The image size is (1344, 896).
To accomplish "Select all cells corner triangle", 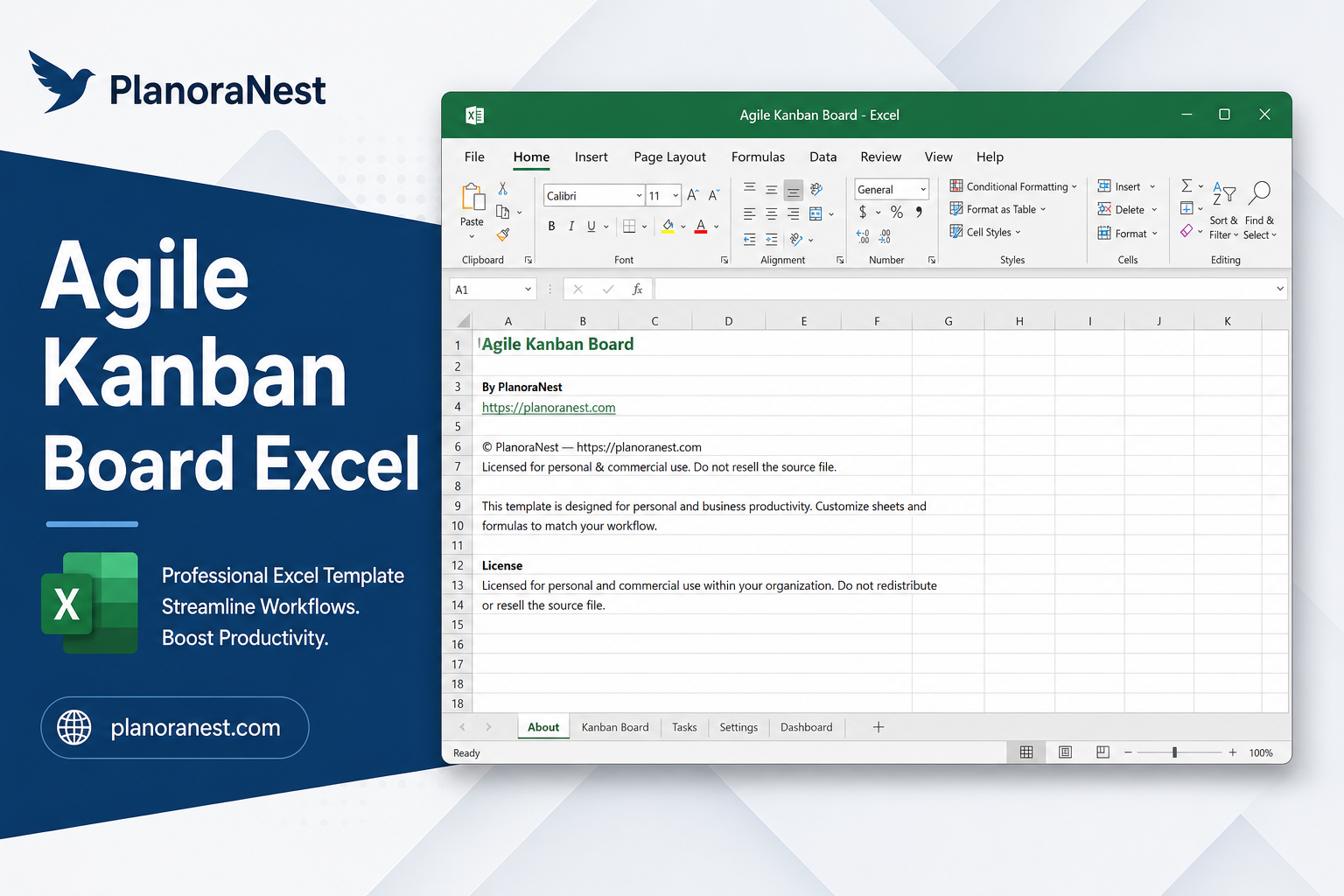I will [x=462, y=321].
